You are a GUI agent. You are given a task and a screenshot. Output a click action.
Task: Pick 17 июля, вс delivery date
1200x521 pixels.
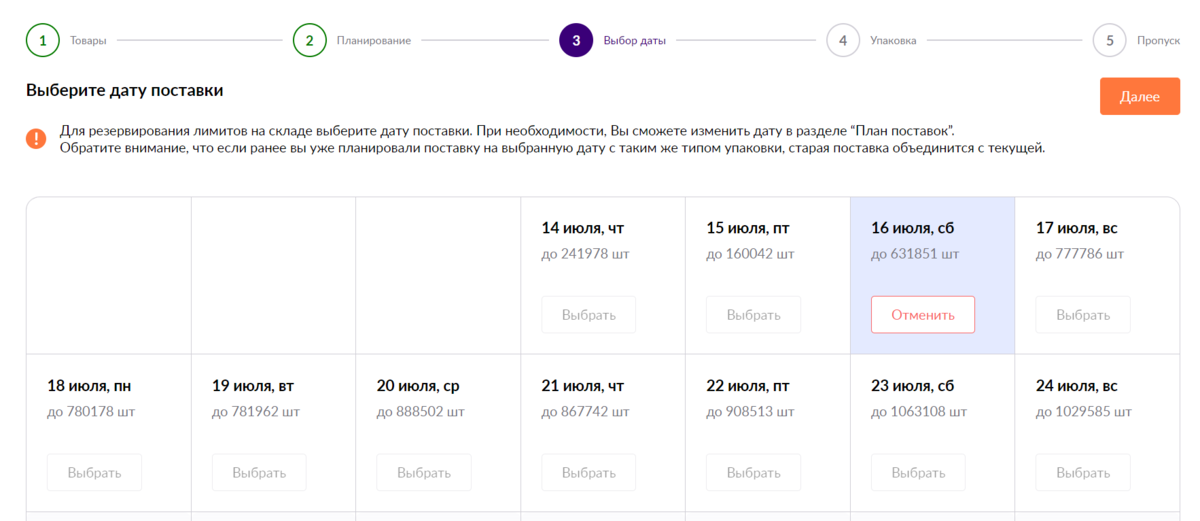point(1083,315)
